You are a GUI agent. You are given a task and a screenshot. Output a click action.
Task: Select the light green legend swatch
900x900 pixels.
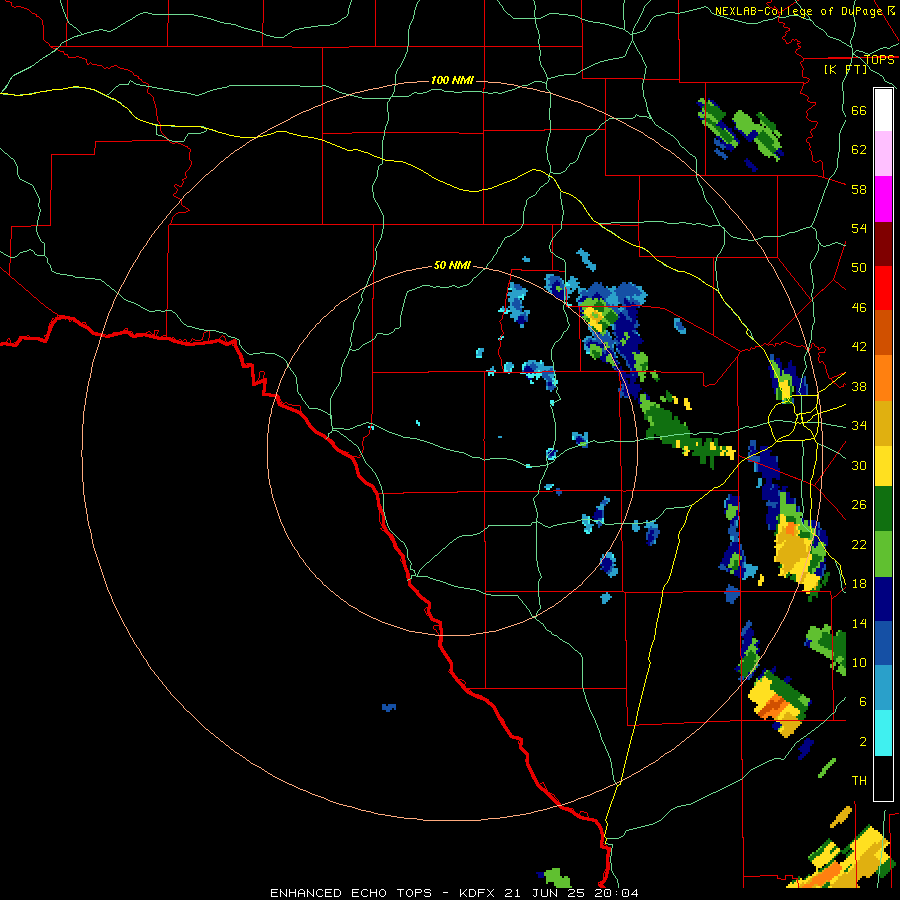pyautogui.click(x=883, y=554)
